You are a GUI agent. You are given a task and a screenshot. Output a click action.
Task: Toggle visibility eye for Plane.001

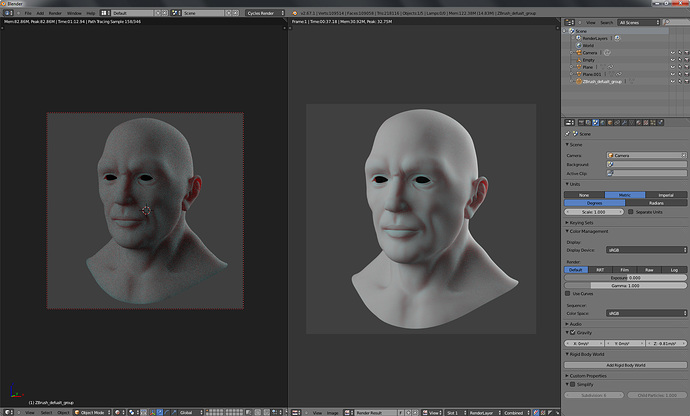(x=672, y=74)
